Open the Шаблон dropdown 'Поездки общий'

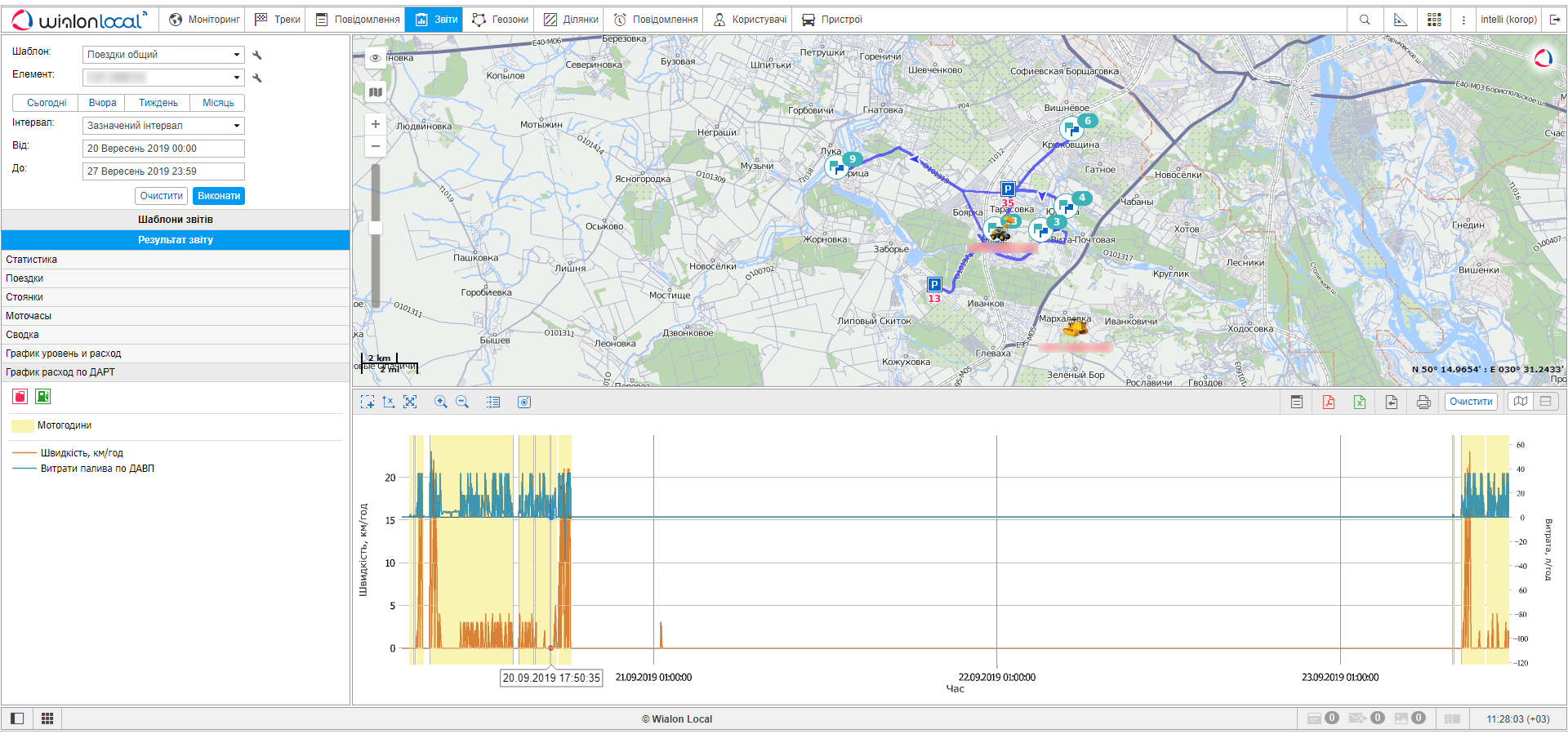[163, 55]
